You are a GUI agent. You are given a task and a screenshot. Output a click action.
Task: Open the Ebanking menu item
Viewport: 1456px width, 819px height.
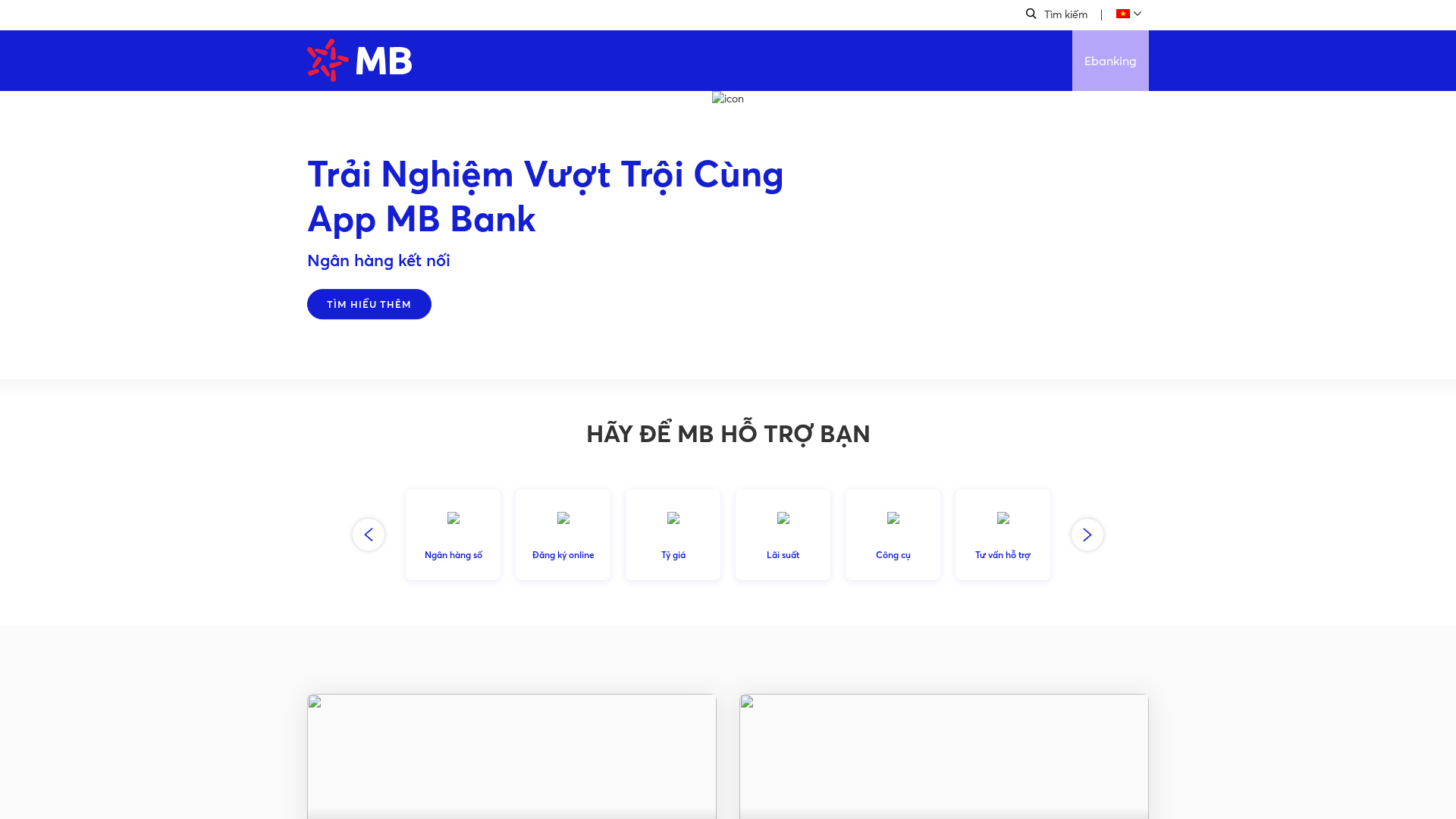1110,61
